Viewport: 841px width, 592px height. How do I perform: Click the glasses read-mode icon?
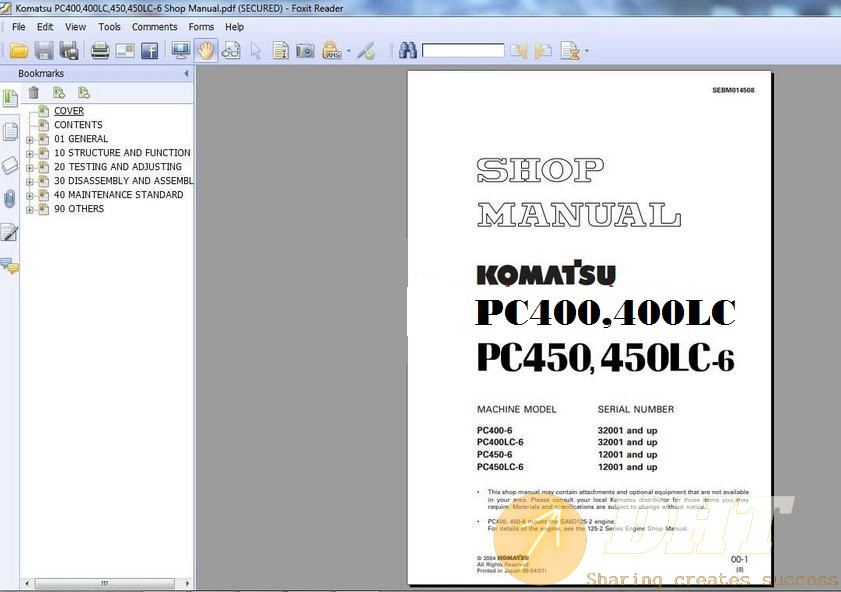[x=231, y=51]
